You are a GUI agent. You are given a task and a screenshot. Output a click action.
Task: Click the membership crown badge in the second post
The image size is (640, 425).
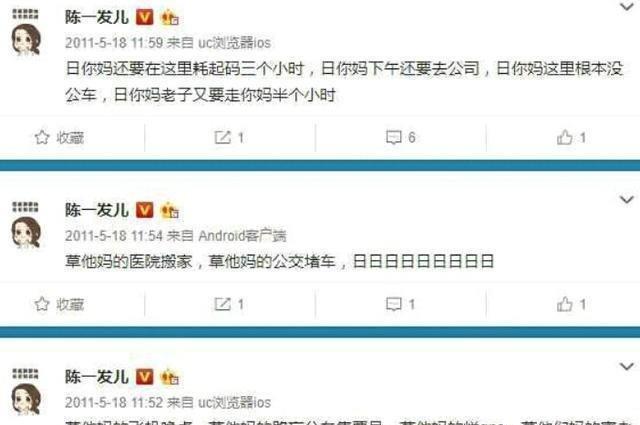point(170,211)
